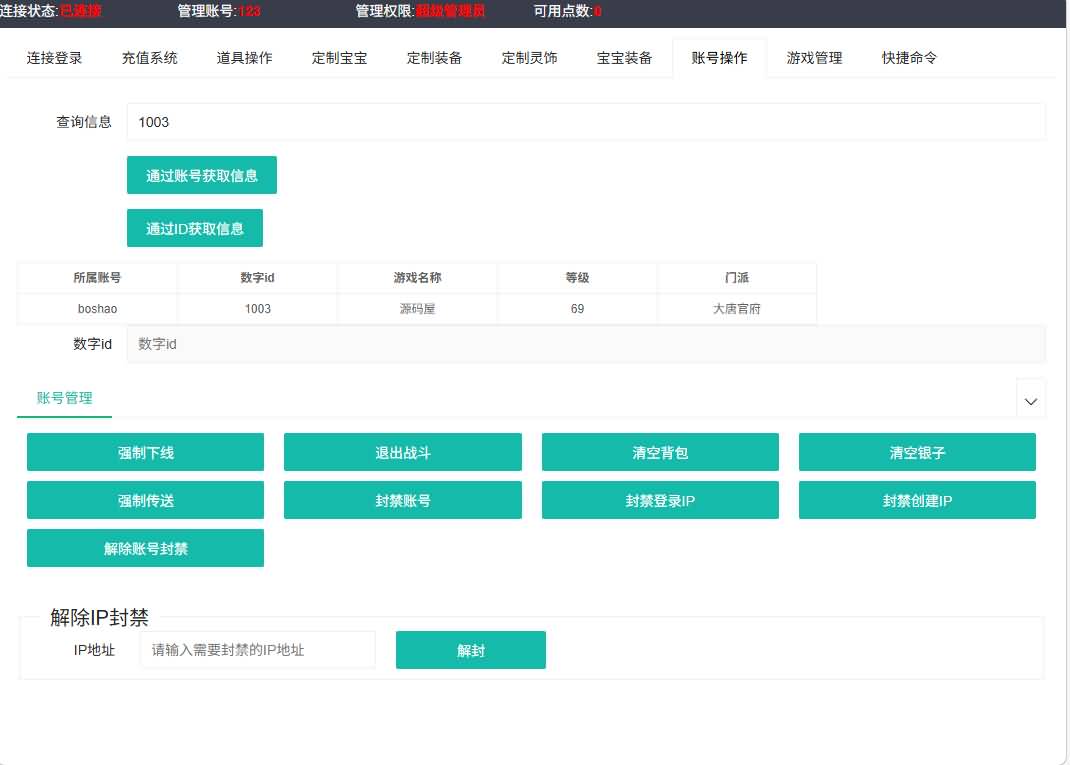Focus the 查询信息 input field

tap(585, 122)
